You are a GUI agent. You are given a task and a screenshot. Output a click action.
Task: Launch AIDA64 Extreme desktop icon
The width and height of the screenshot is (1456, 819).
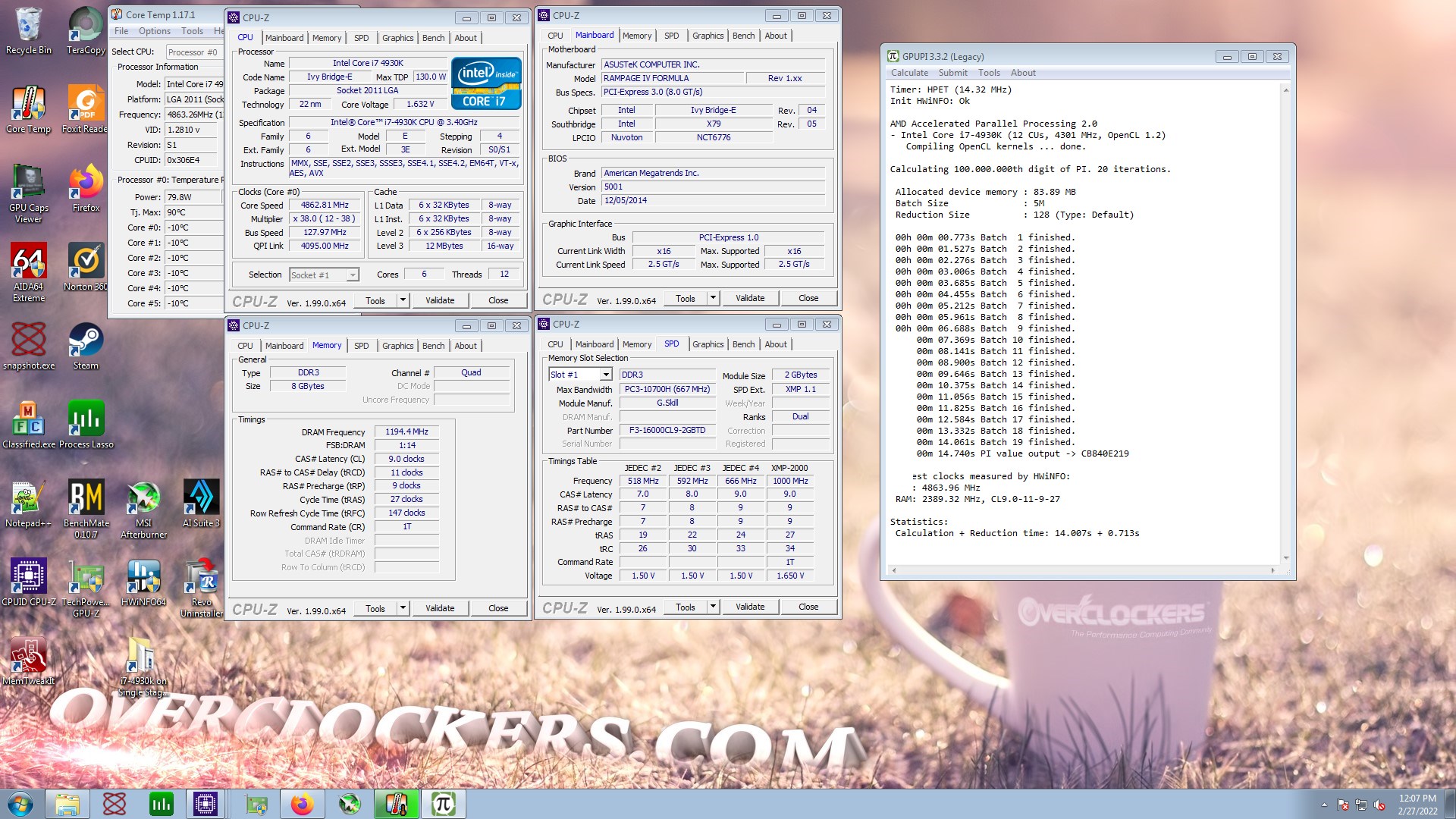coord(29,273)
